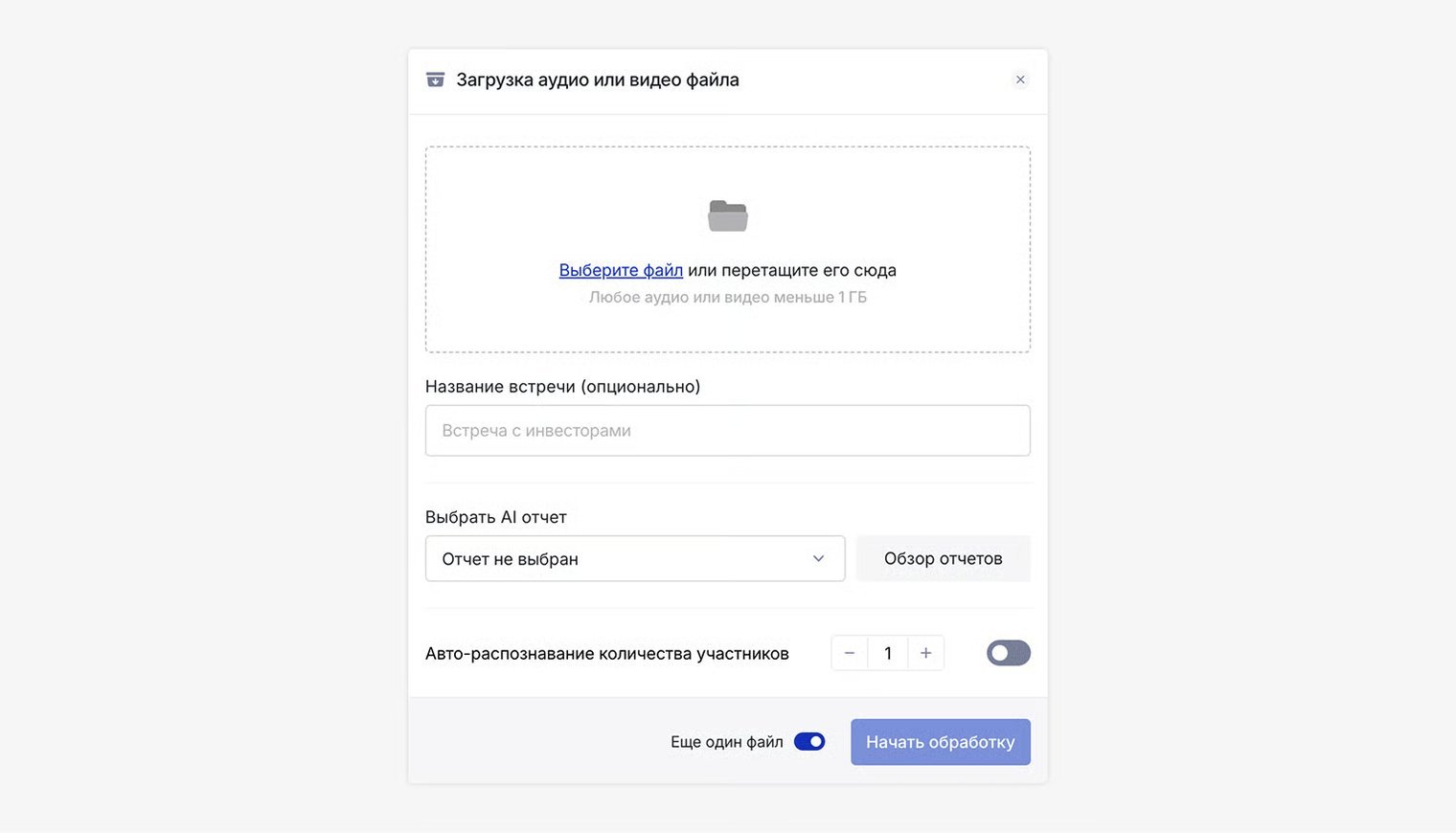Enable auto-recognition of participant count toggle
Image resolution: width=1456 pixels, height=833 pixels.
coord(1008,653)
